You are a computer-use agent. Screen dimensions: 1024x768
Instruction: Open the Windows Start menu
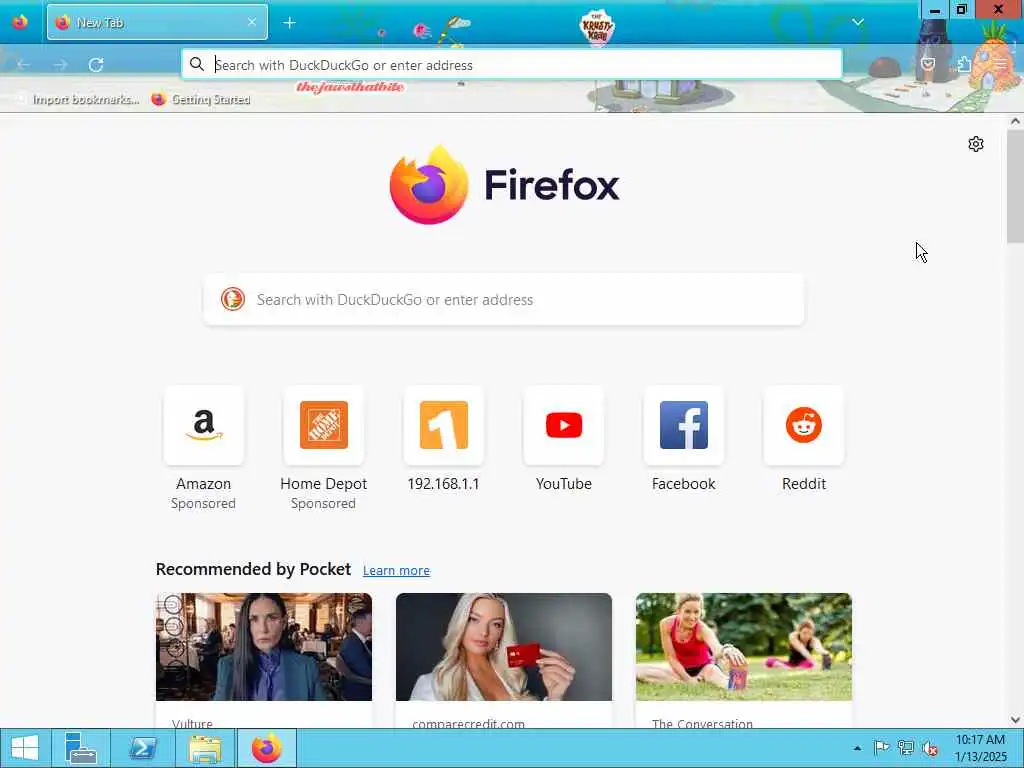(x=25, y=748)
